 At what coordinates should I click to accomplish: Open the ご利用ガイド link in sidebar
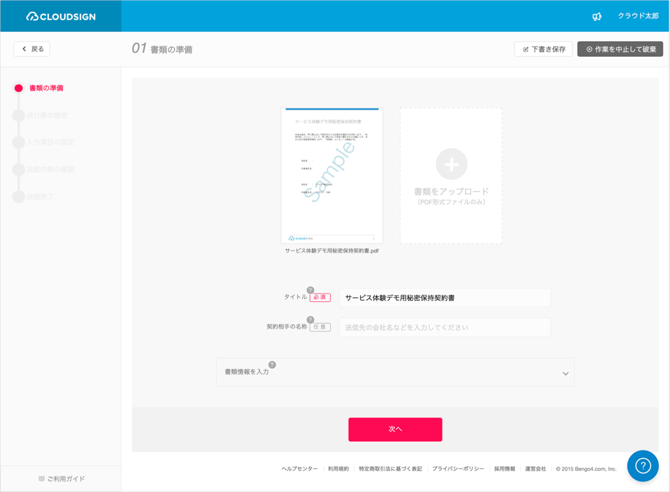point(61,479)
